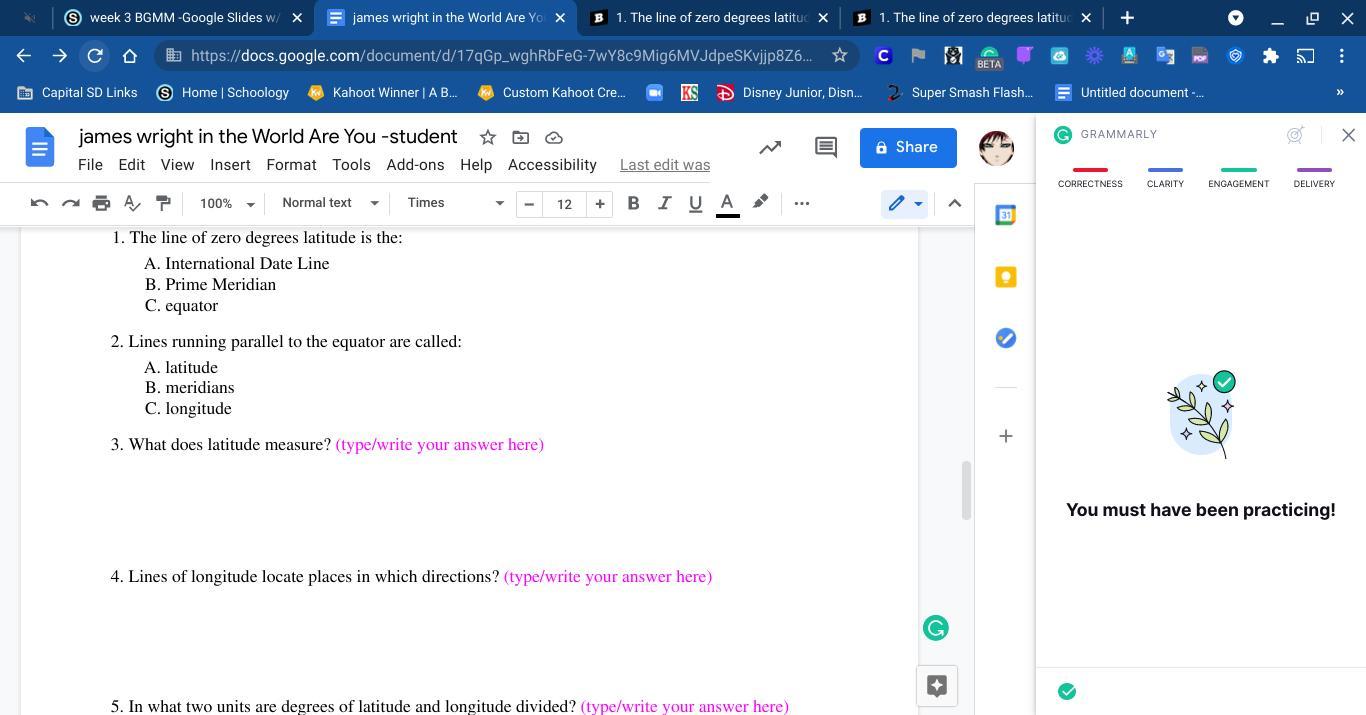
Task: Toggle italic formatting
Action: point(664,203)
